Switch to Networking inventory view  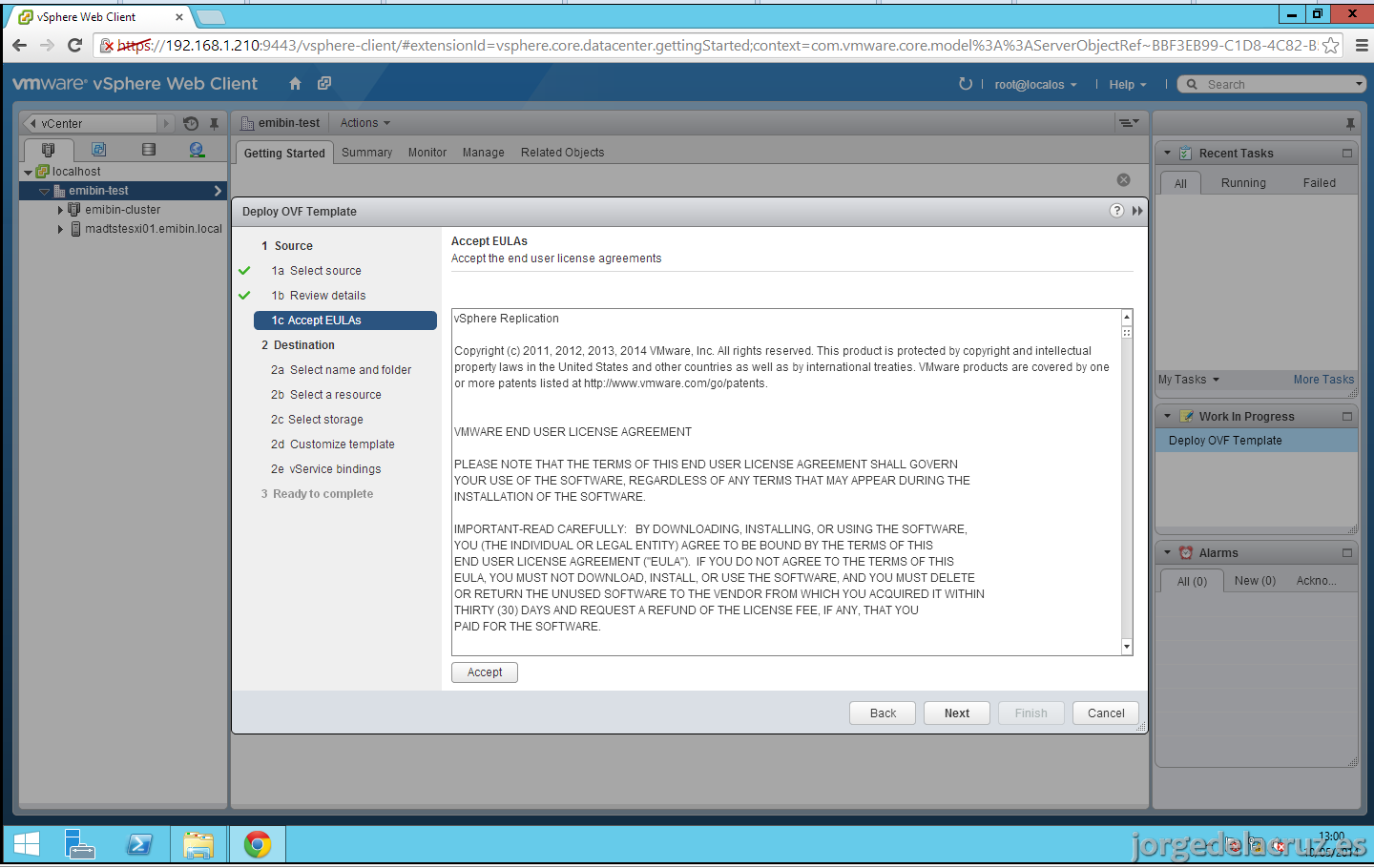[198, 150]
